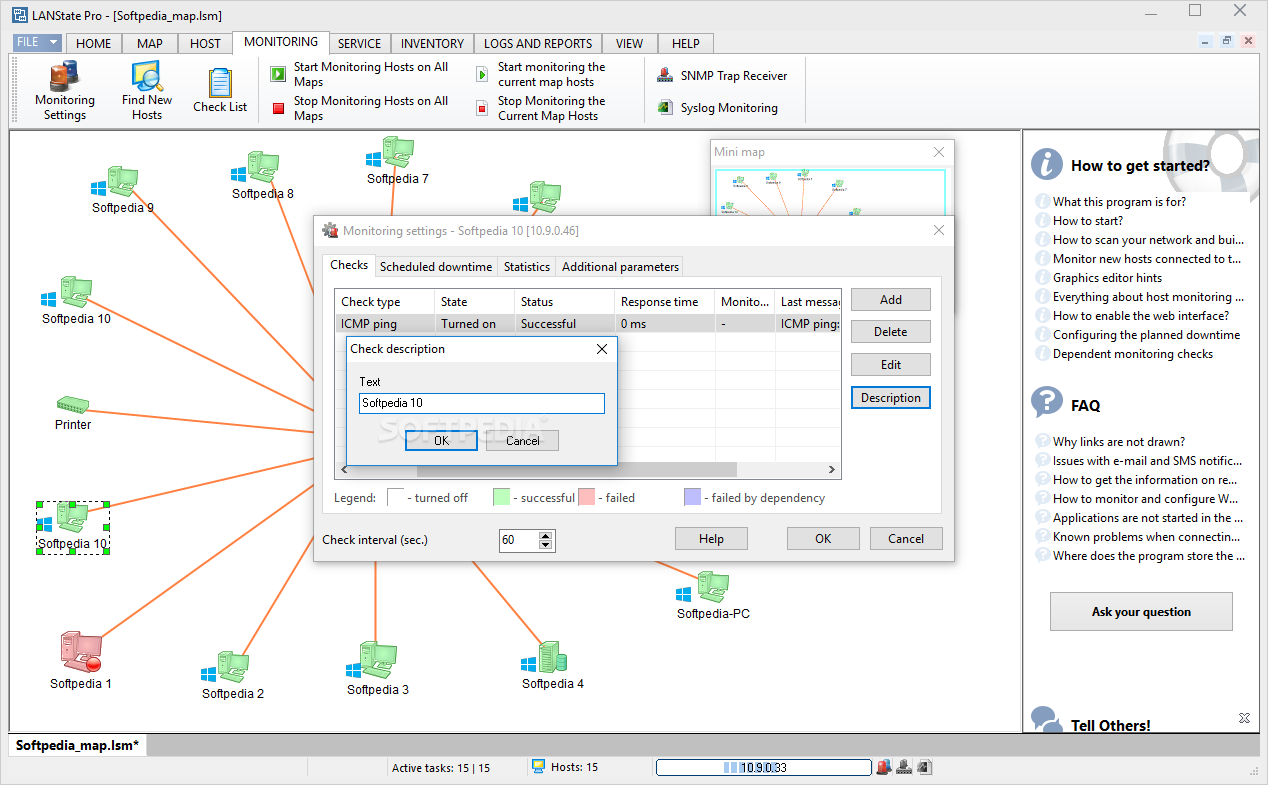Click the Mini map thumbnail
Viewport: 1268px width, 785px height.
pos(831,192)
